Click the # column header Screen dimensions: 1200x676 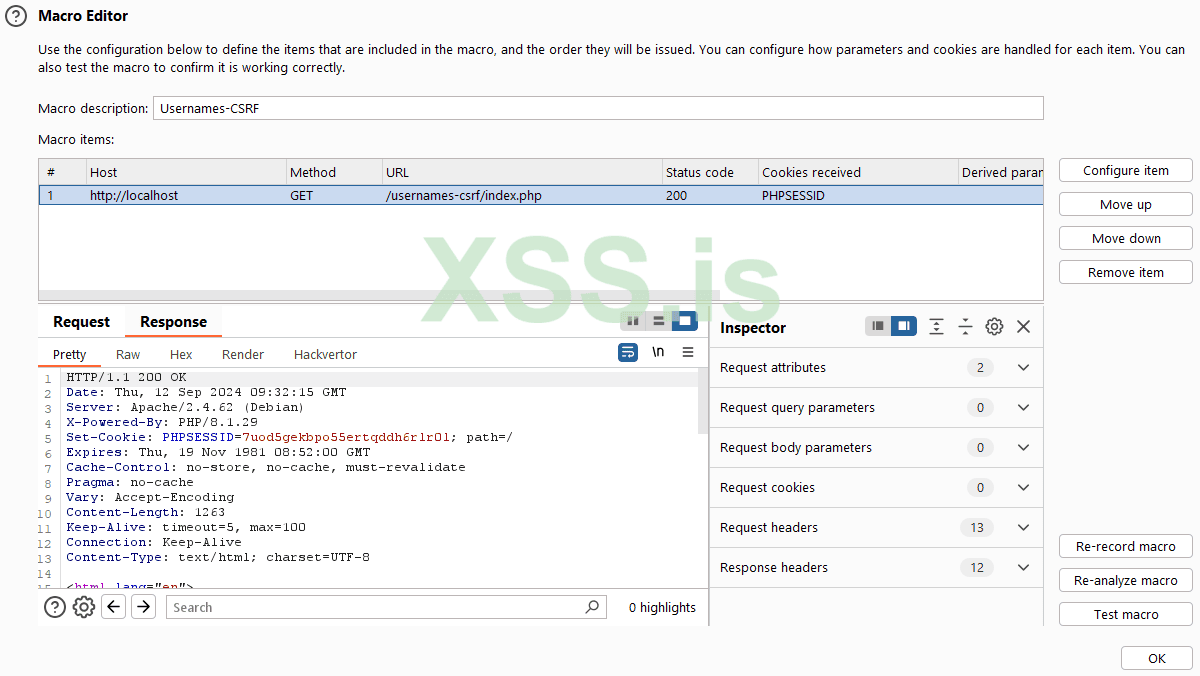(62, 172)
